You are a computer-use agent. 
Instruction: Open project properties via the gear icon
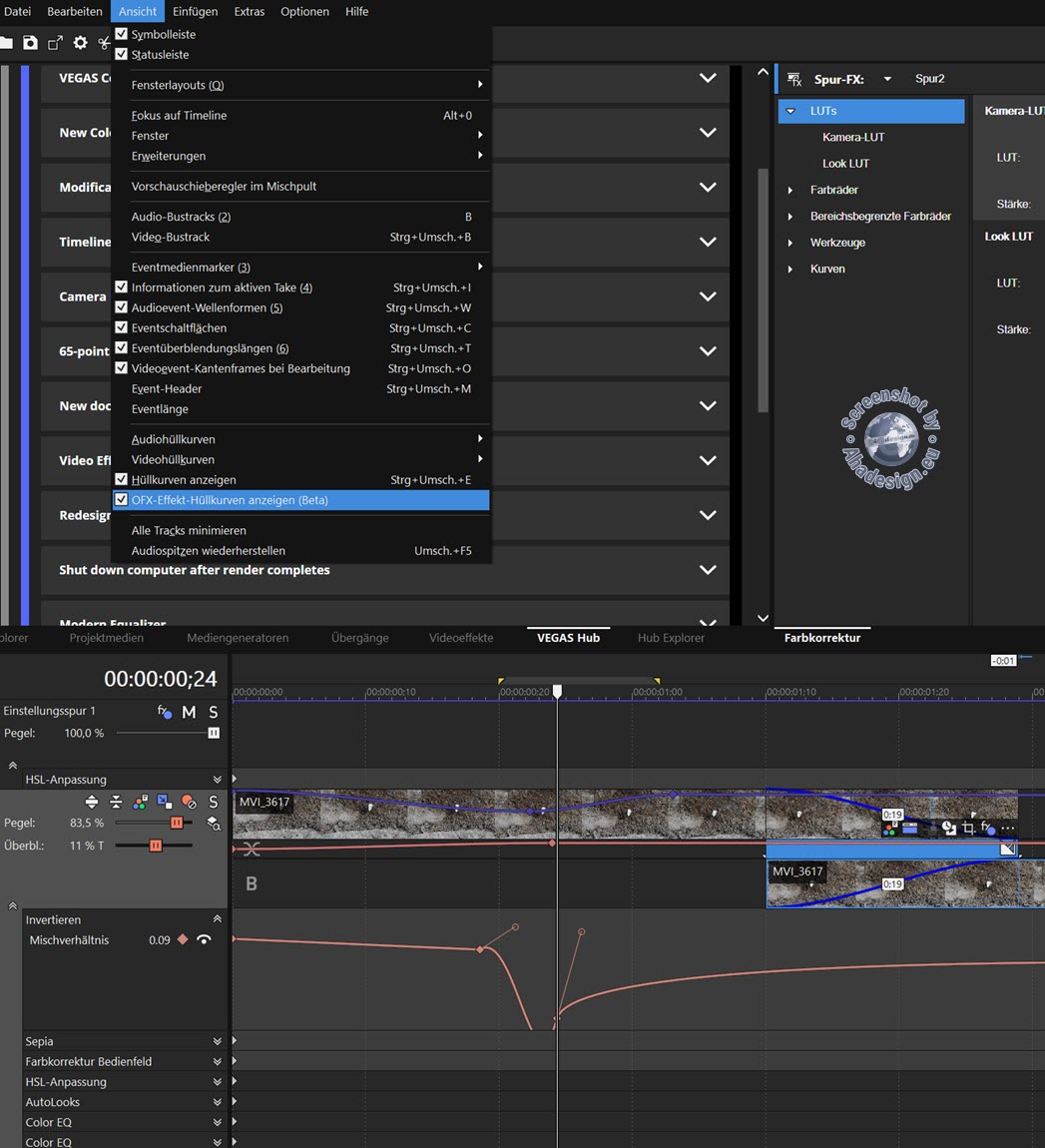click(x=81, y=43)
